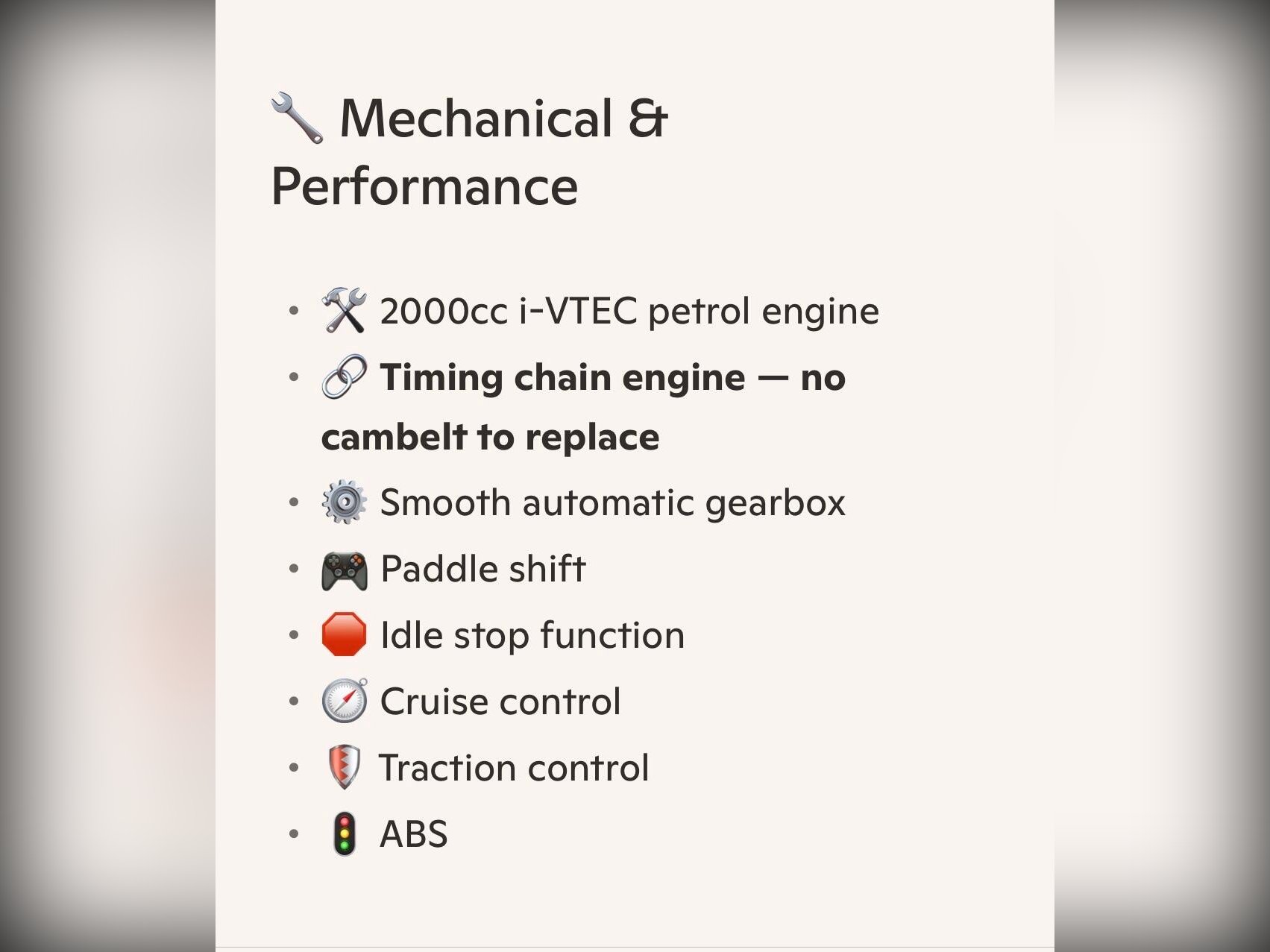Click the red stop sign emoji
This screenshot has width=1270, height=952.
pyautogui.click(x=344, y=634)
